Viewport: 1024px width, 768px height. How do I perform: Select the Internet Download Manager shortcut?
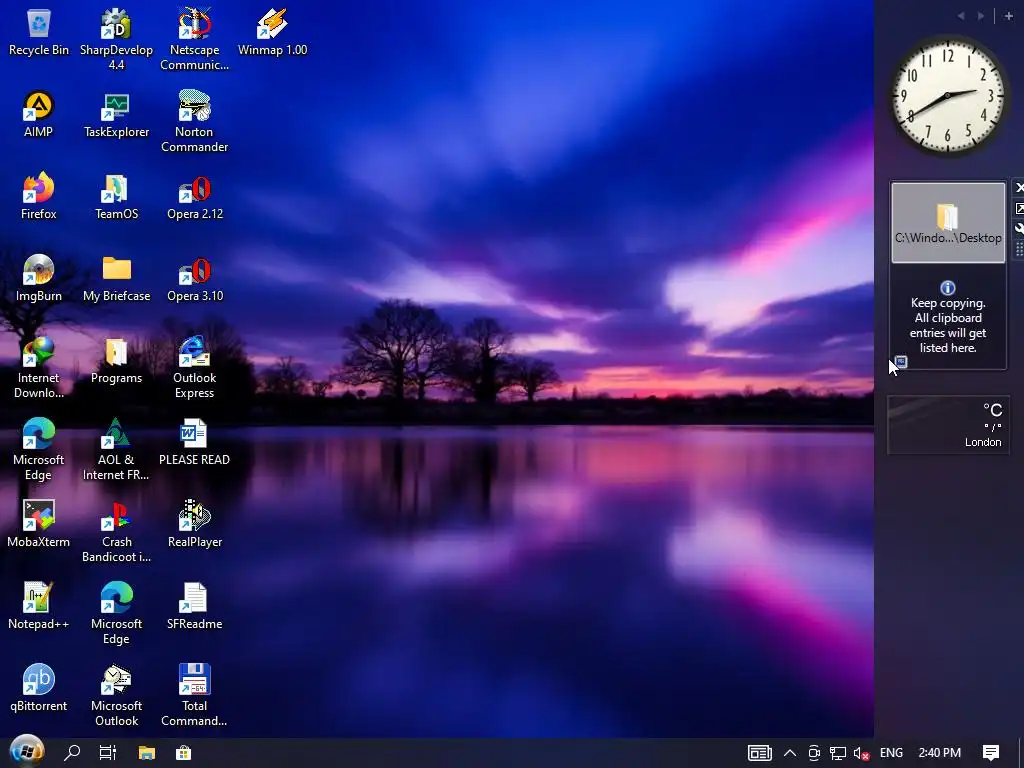[39, 368]
